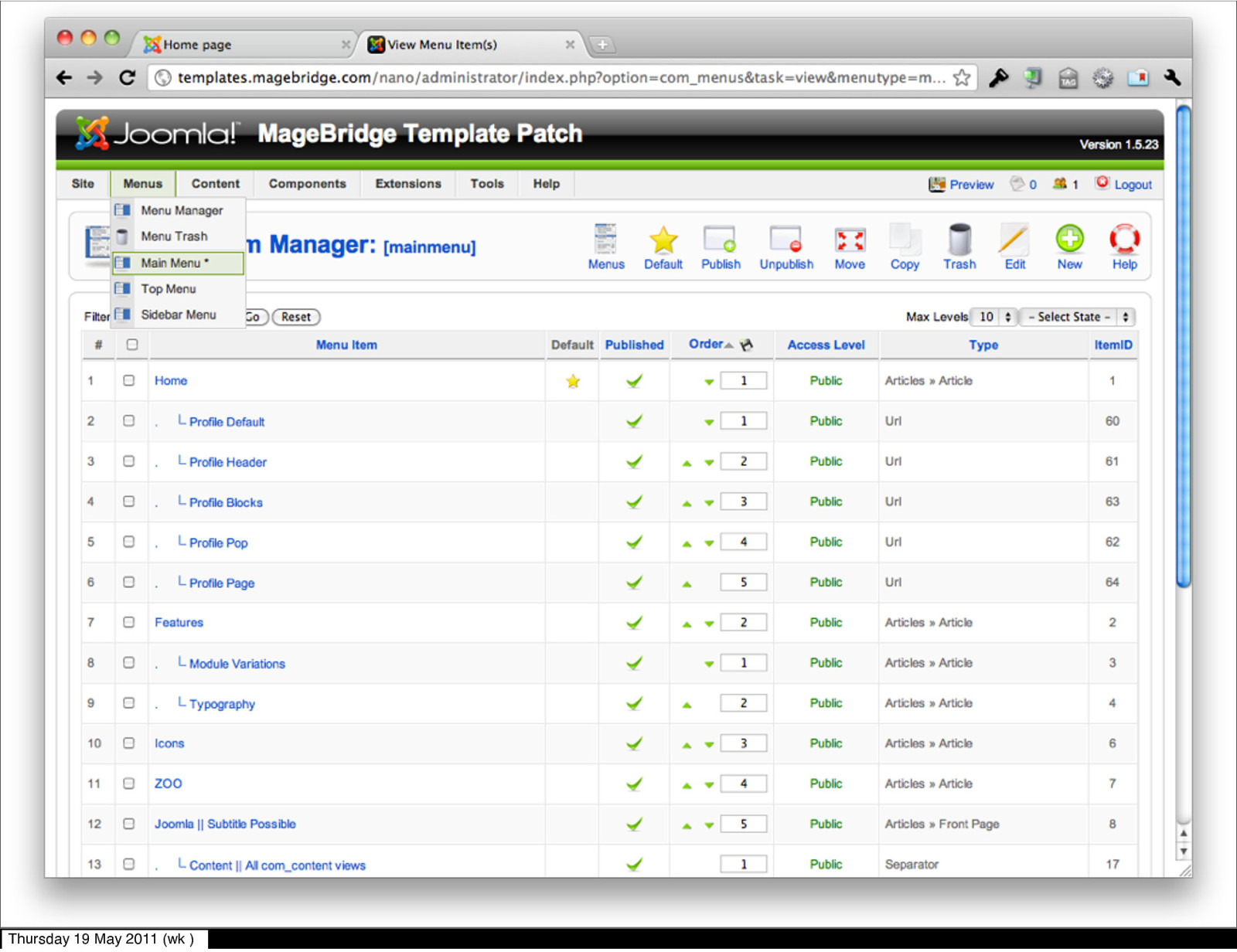
Task: Click the page vertical scrollbar thumb
Action: (1183, 346)
